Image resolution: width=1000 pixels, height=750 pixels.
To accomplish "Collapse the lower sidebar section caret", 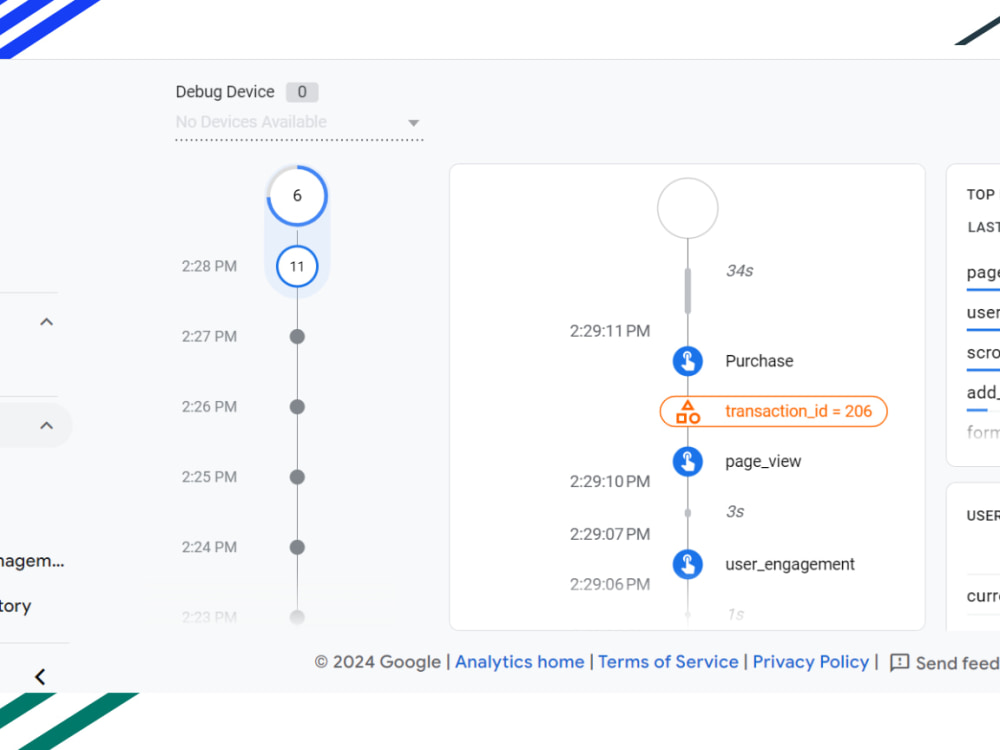I will pos(45,424).
